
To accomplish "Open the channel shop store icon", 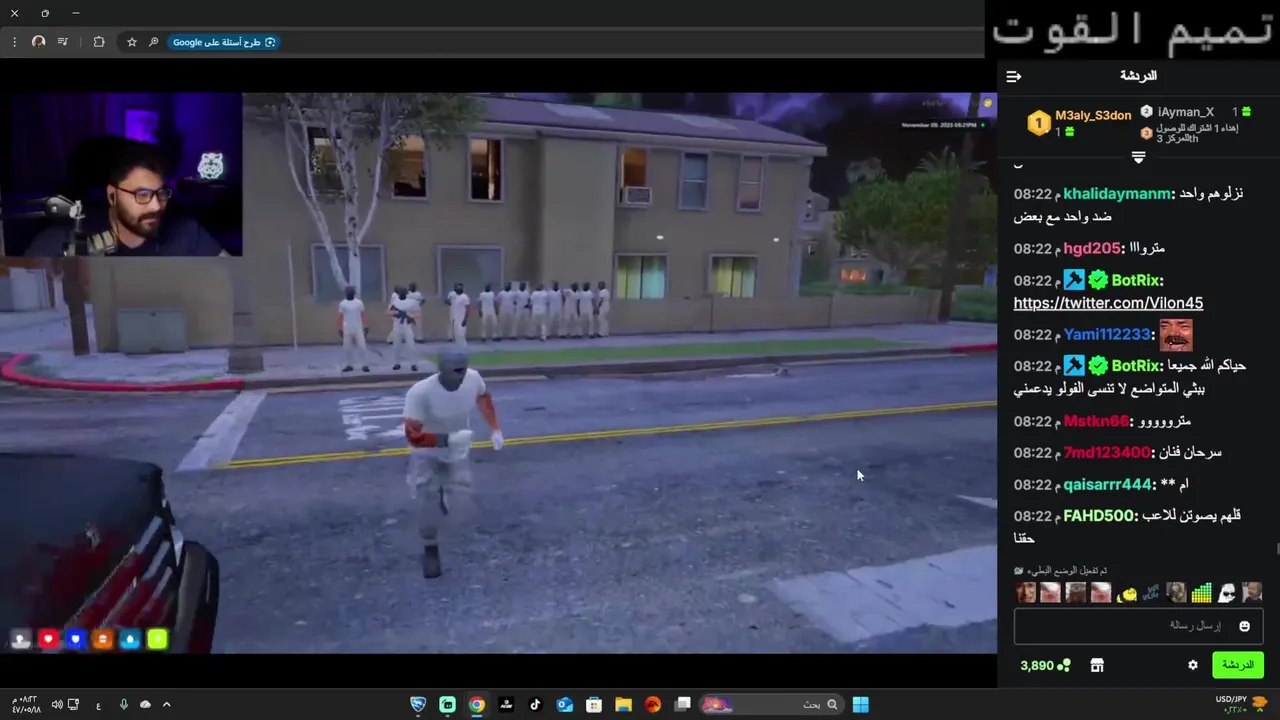I will [1097, 665].
